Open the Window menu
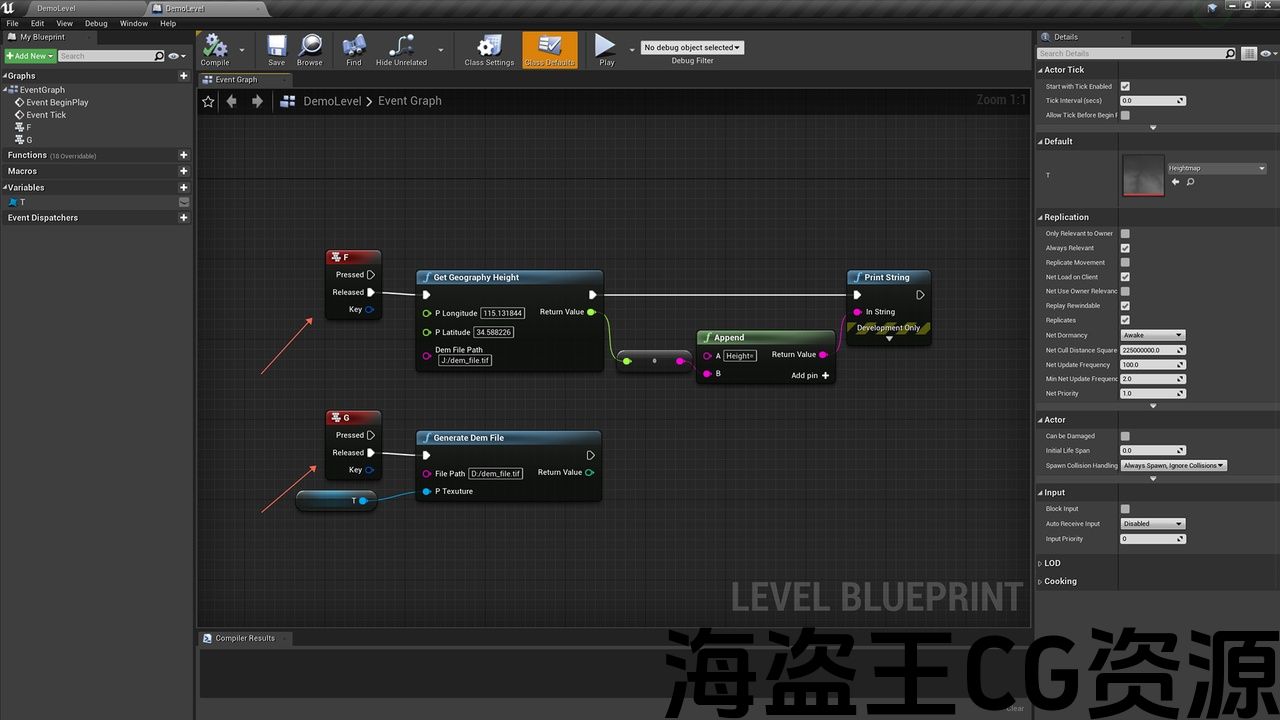Viewport: 1280px width, 720px height. 133,23
